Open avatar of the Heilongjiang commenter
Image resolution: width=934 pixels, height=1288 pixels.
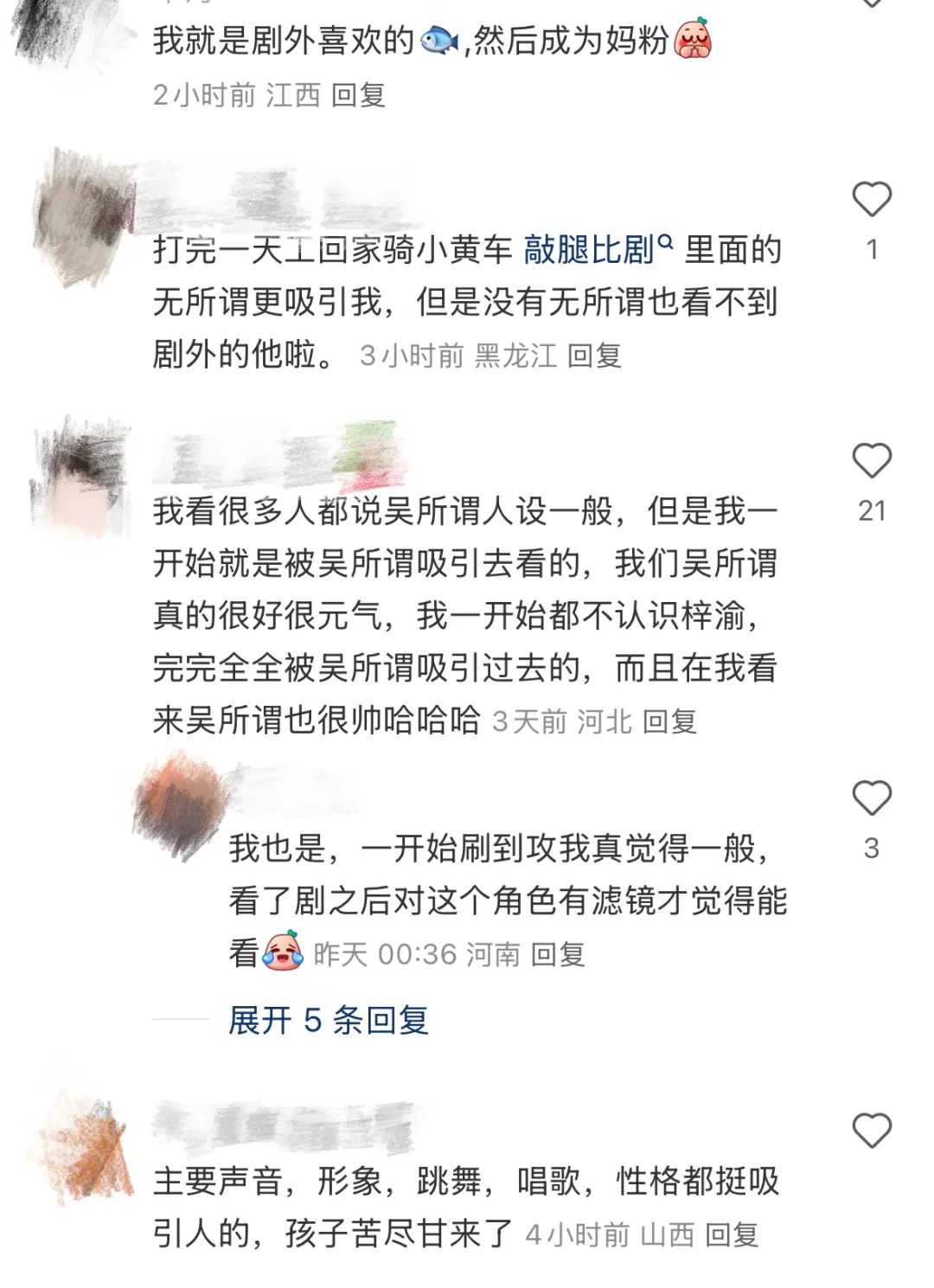coord(82,216)
